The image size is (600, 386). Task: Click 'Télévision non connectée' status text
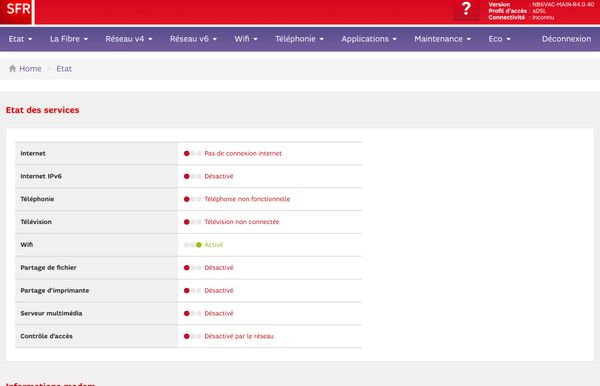point(242,222)
